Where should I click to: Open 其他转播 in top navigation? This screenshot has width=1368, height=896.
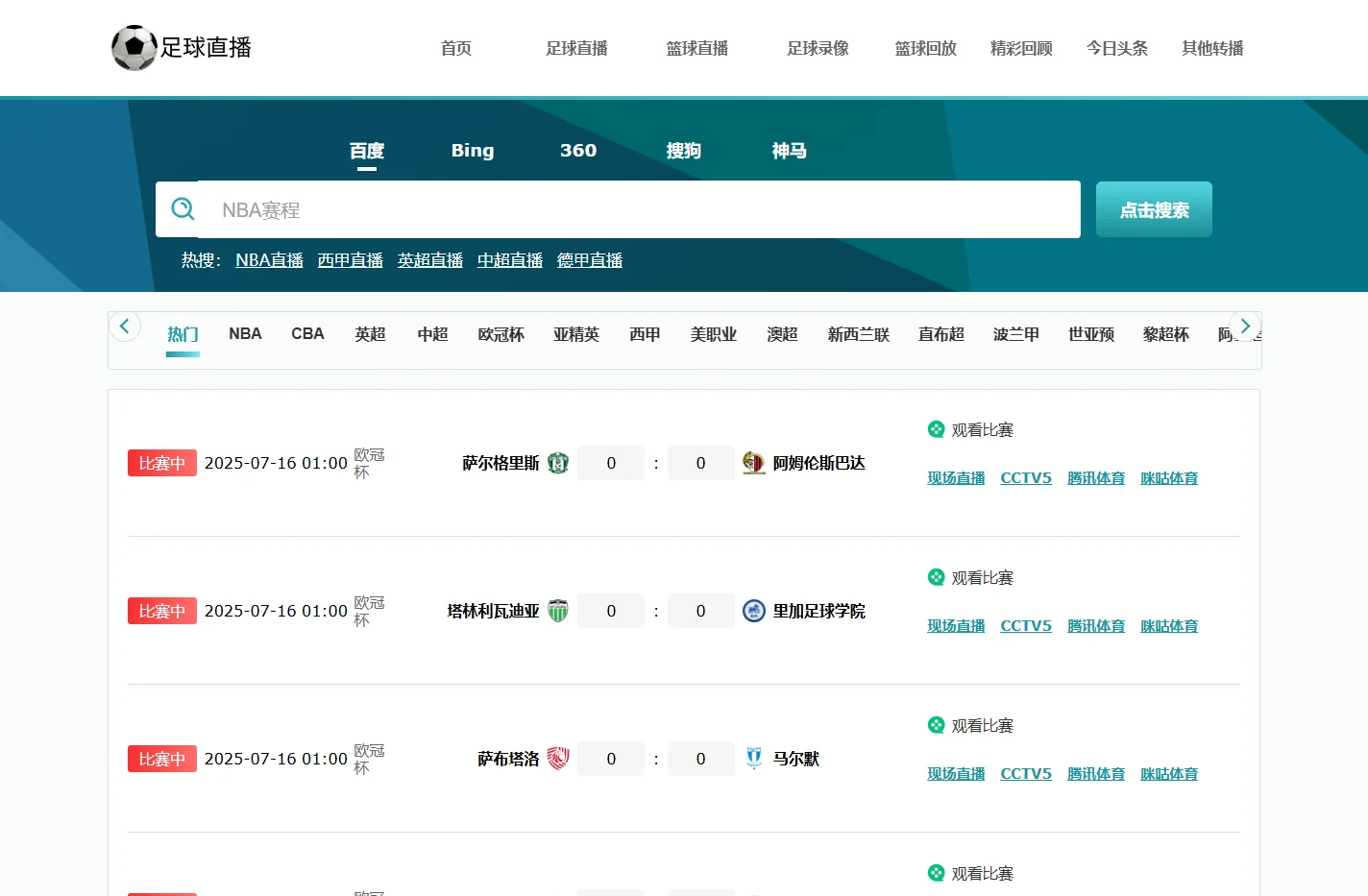[x=1213, y=48]
